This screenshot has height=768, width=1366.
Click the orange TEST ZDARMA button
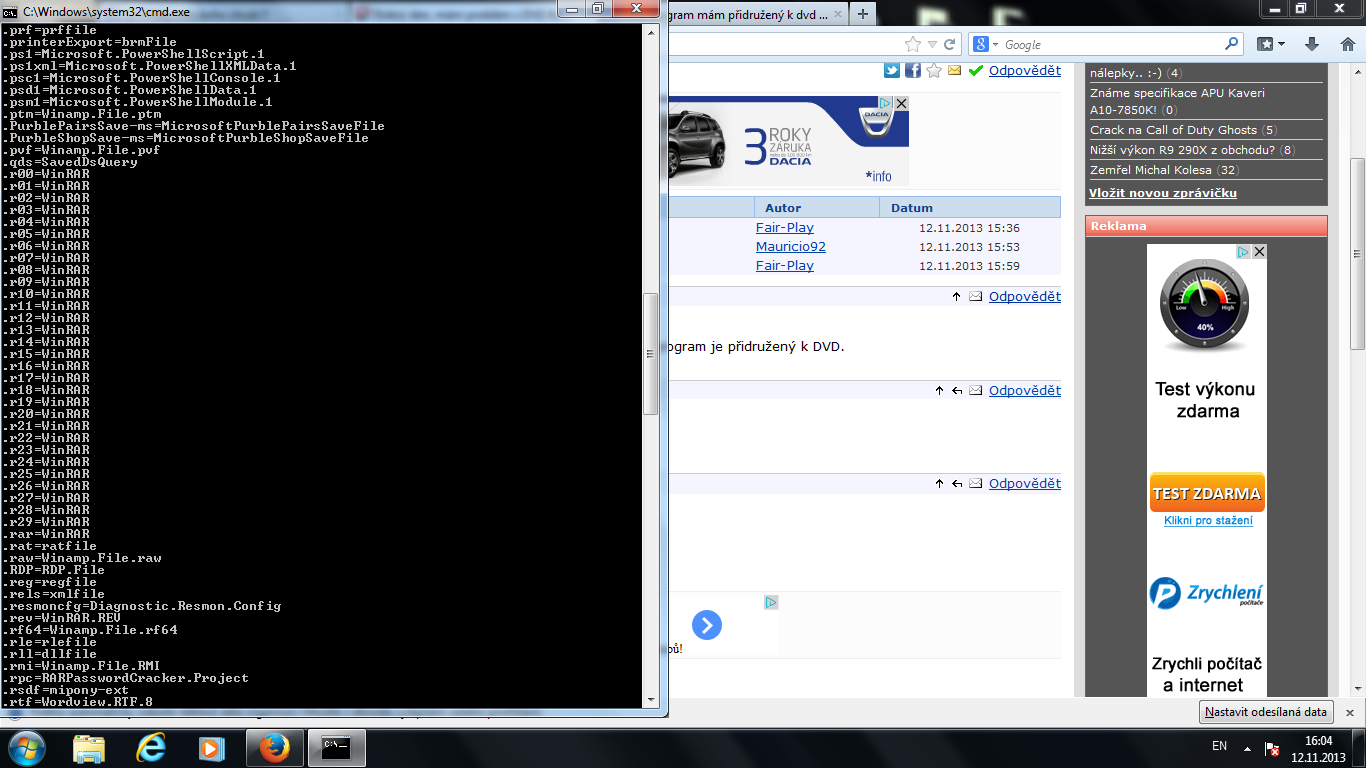(1207, 493)
